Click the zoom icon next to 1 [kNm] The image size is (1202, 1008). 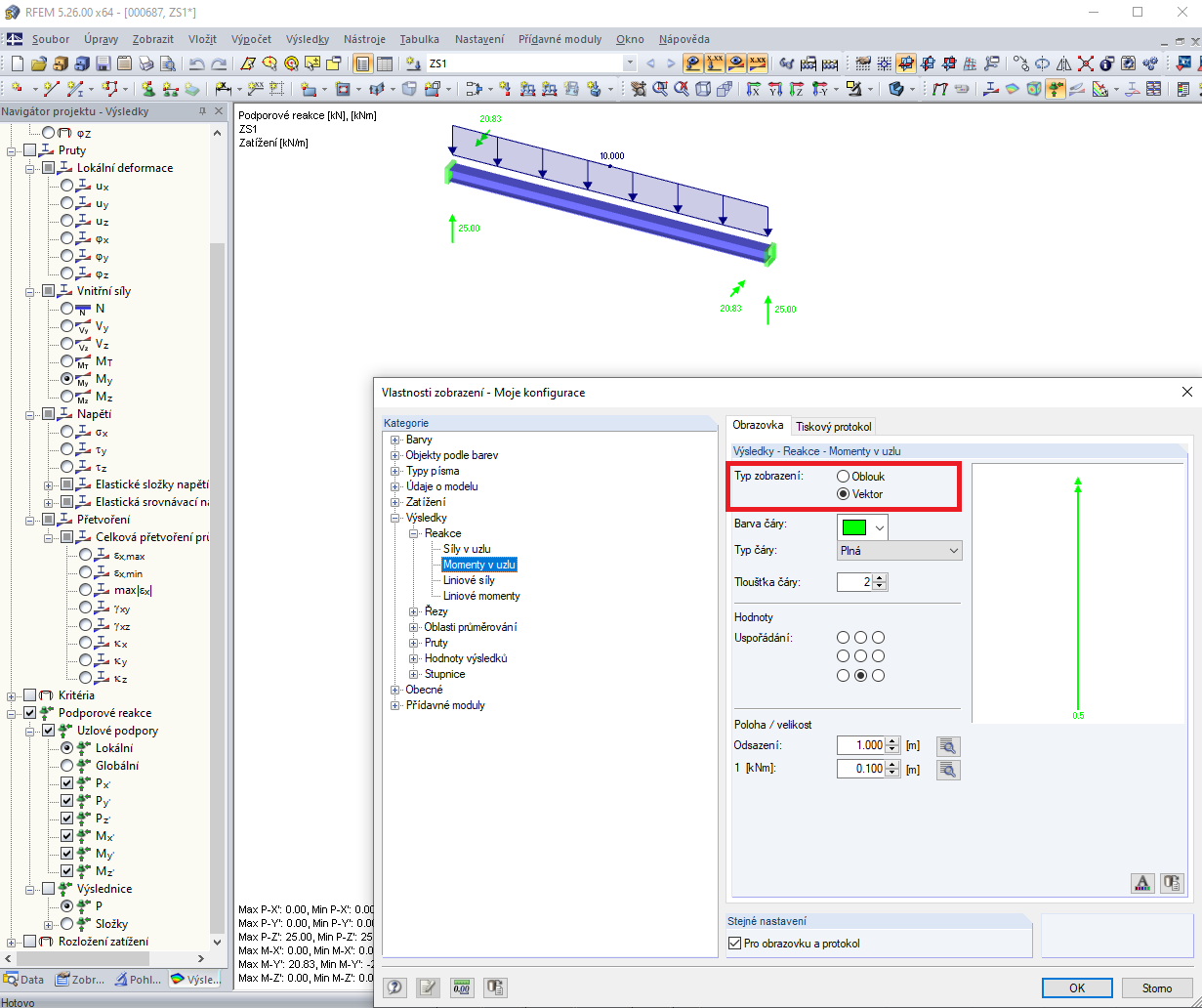pyautogui.click(x=948, y=770)
